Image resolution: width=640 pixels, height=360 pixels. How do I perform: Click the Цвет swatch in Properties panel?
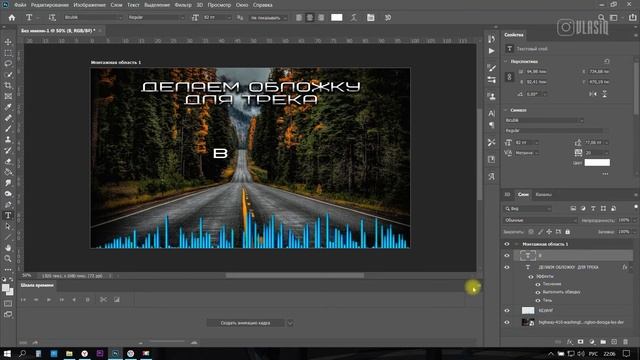coord(597,162)
